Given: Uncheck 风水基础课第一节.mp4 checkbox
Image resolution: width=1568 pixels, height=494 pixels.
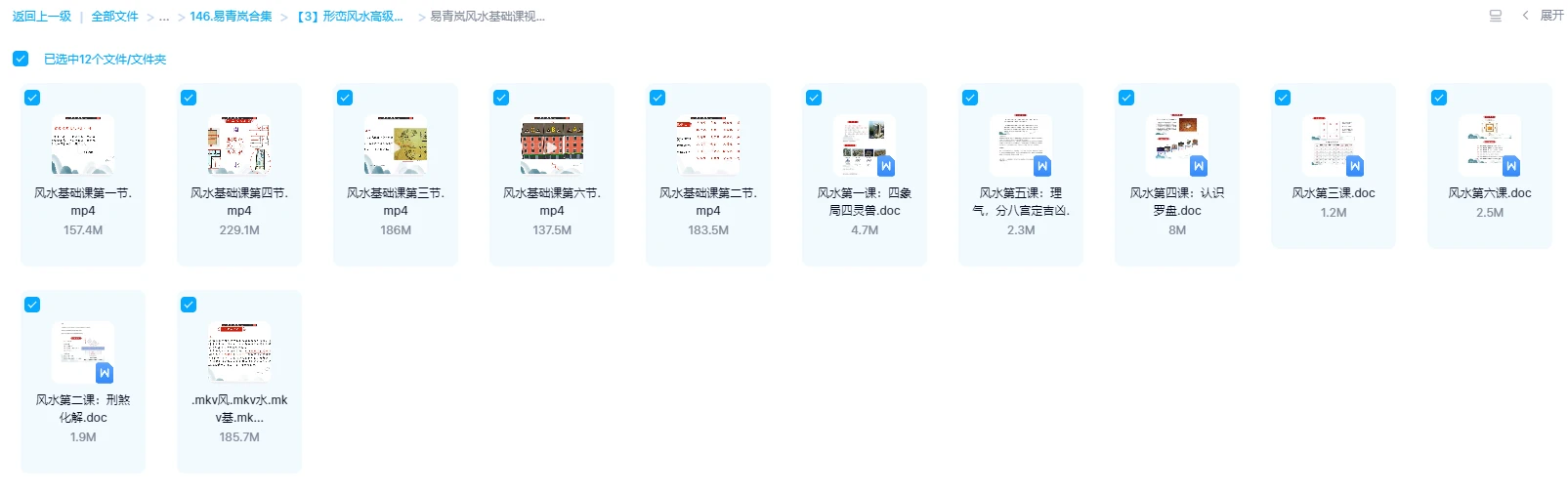Looking at the screenshot, I should [32, 98].
